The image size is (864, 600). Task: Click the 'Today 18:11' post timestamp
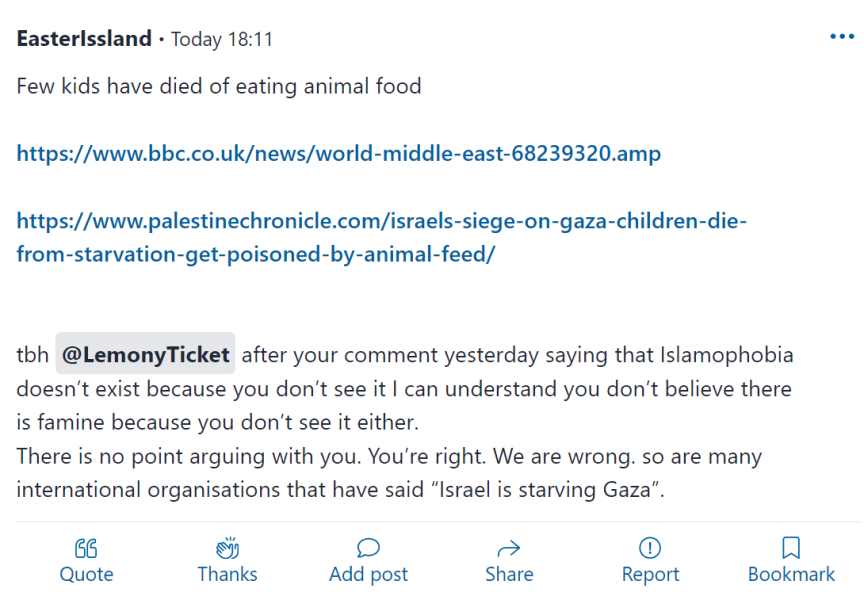coord(222,40)
